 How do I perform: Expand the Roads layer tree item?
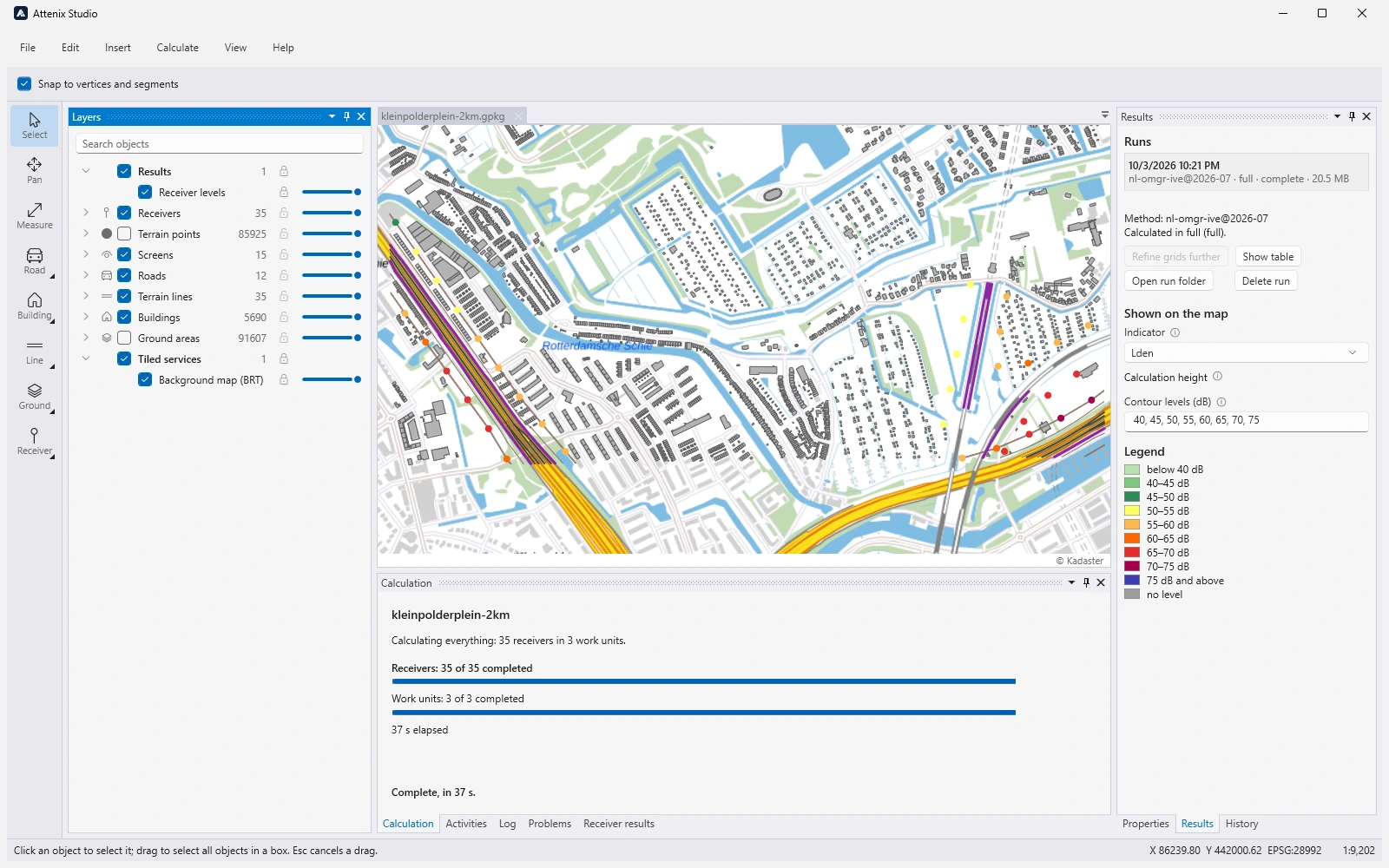coord(86,276)
